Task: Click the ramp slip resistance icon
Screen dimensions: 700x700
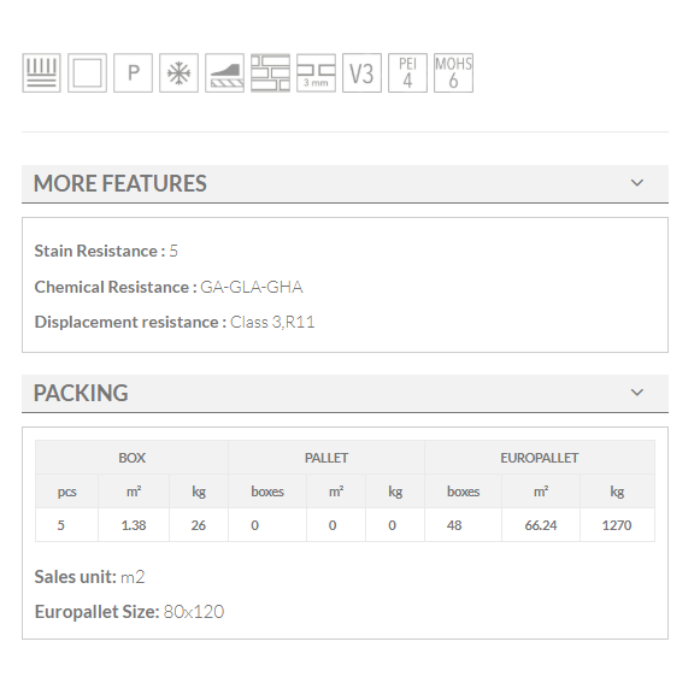Action: (x=224, y=75)
